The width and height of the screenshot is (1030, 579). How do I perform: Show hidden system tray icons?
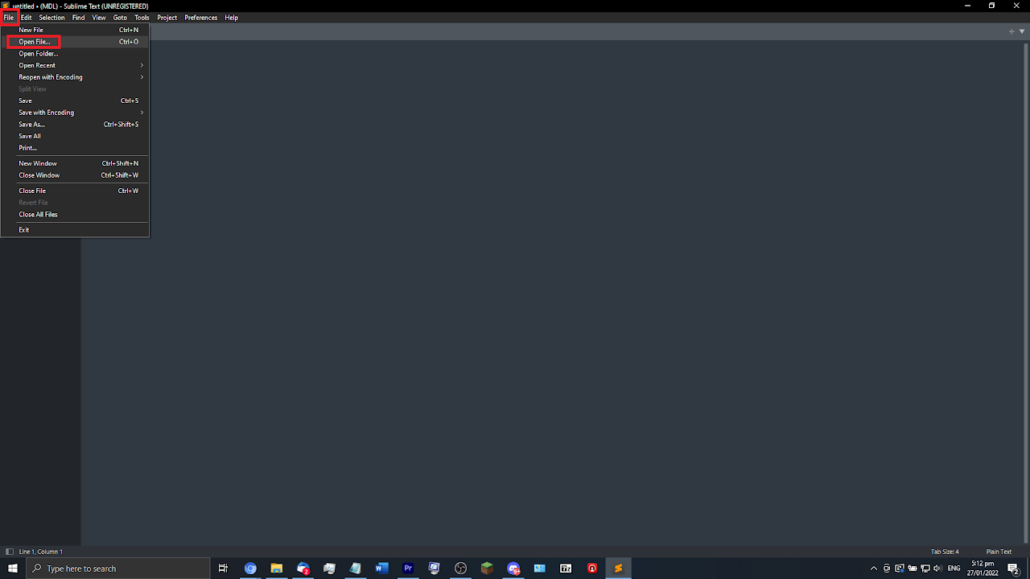873,568
